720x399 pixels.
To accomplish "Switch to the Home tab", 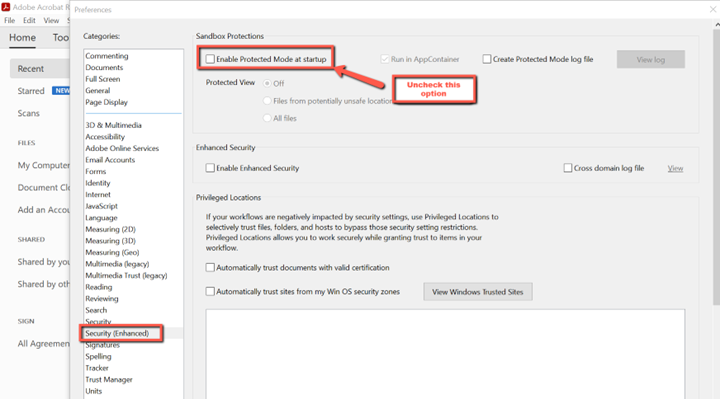I will click(22, 38).
